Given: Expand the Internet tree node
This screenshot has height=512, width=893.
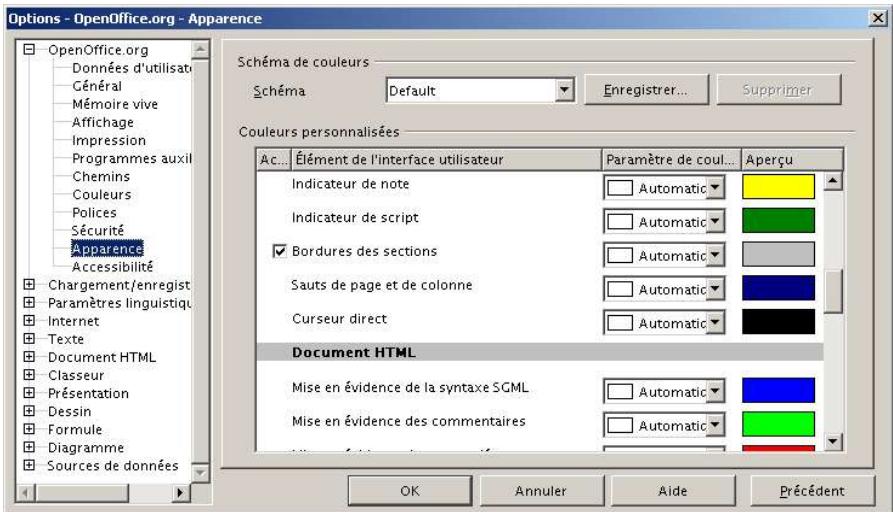Looking at the screenshot, I should coord(29,321).
